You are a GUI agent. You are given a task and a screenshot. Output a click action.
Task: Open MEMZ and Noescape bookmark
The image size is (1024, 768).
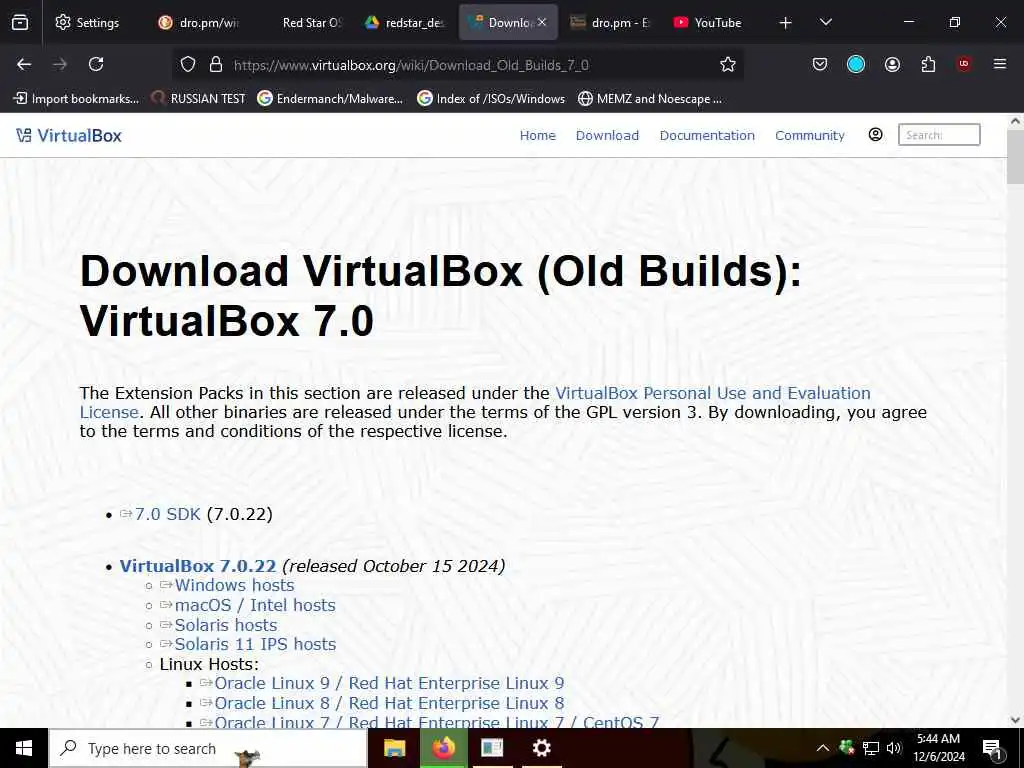[650, 99]
